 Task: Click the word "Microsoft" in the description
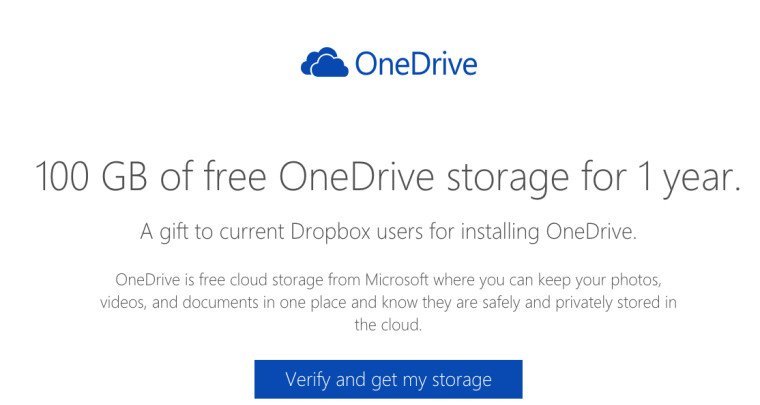coord(397,280)
